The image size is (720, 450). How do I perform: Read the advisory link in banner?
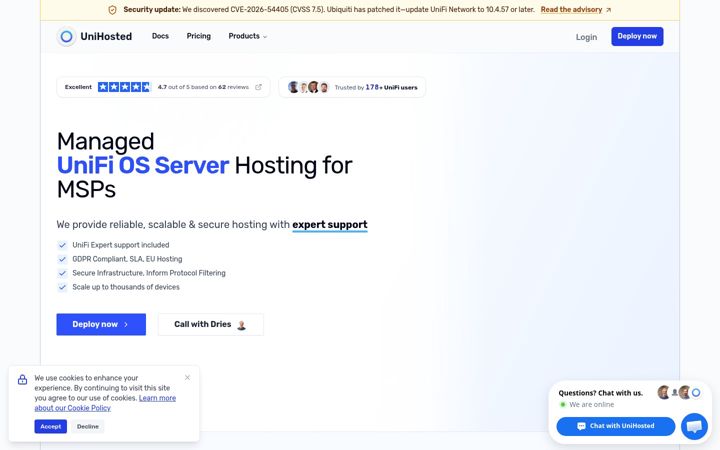(571, 10)
